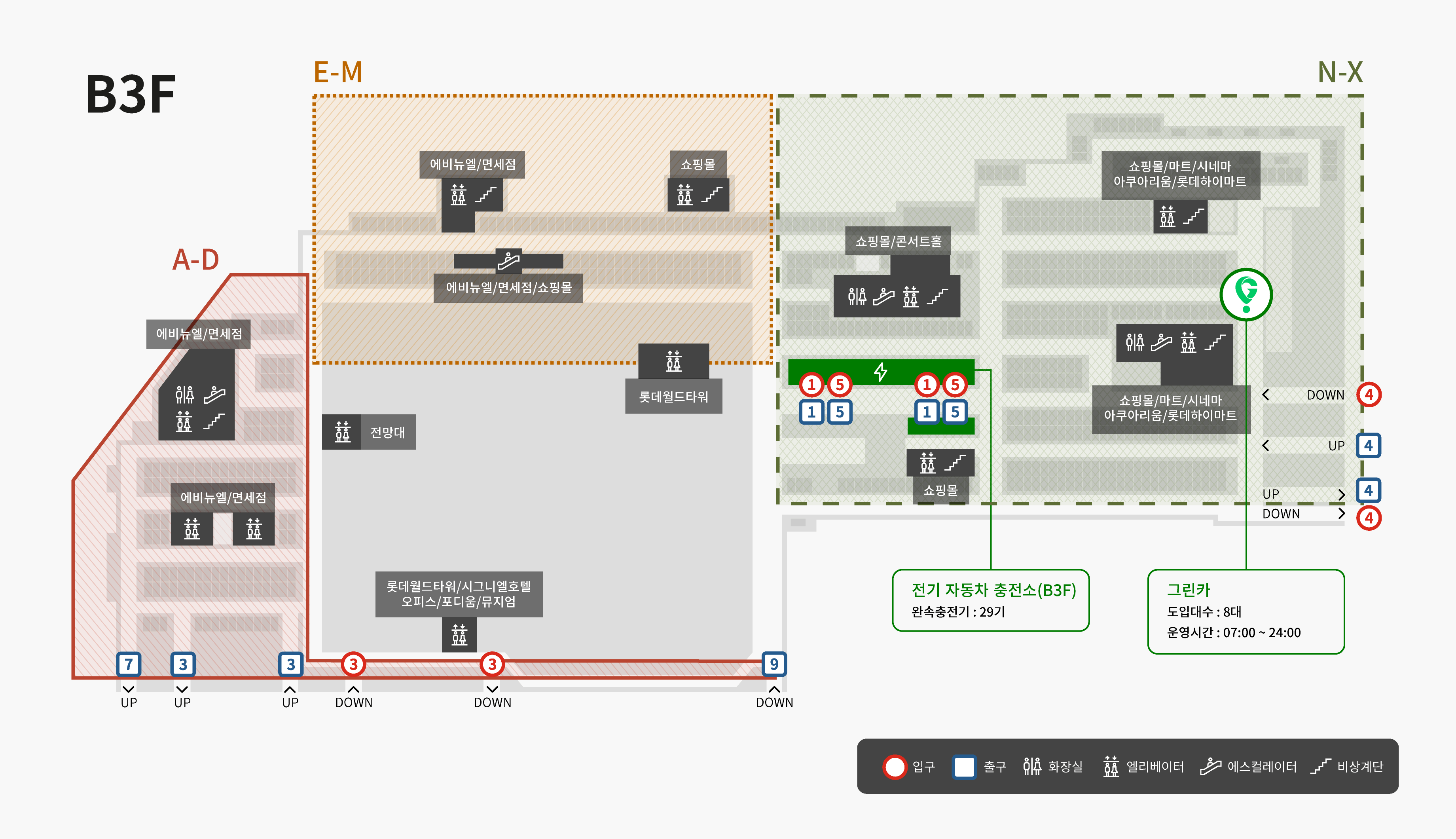The image size is (1456, 839).
Task: Click the 도입대수 : 8대 text
Action: tap(1204, 612)
